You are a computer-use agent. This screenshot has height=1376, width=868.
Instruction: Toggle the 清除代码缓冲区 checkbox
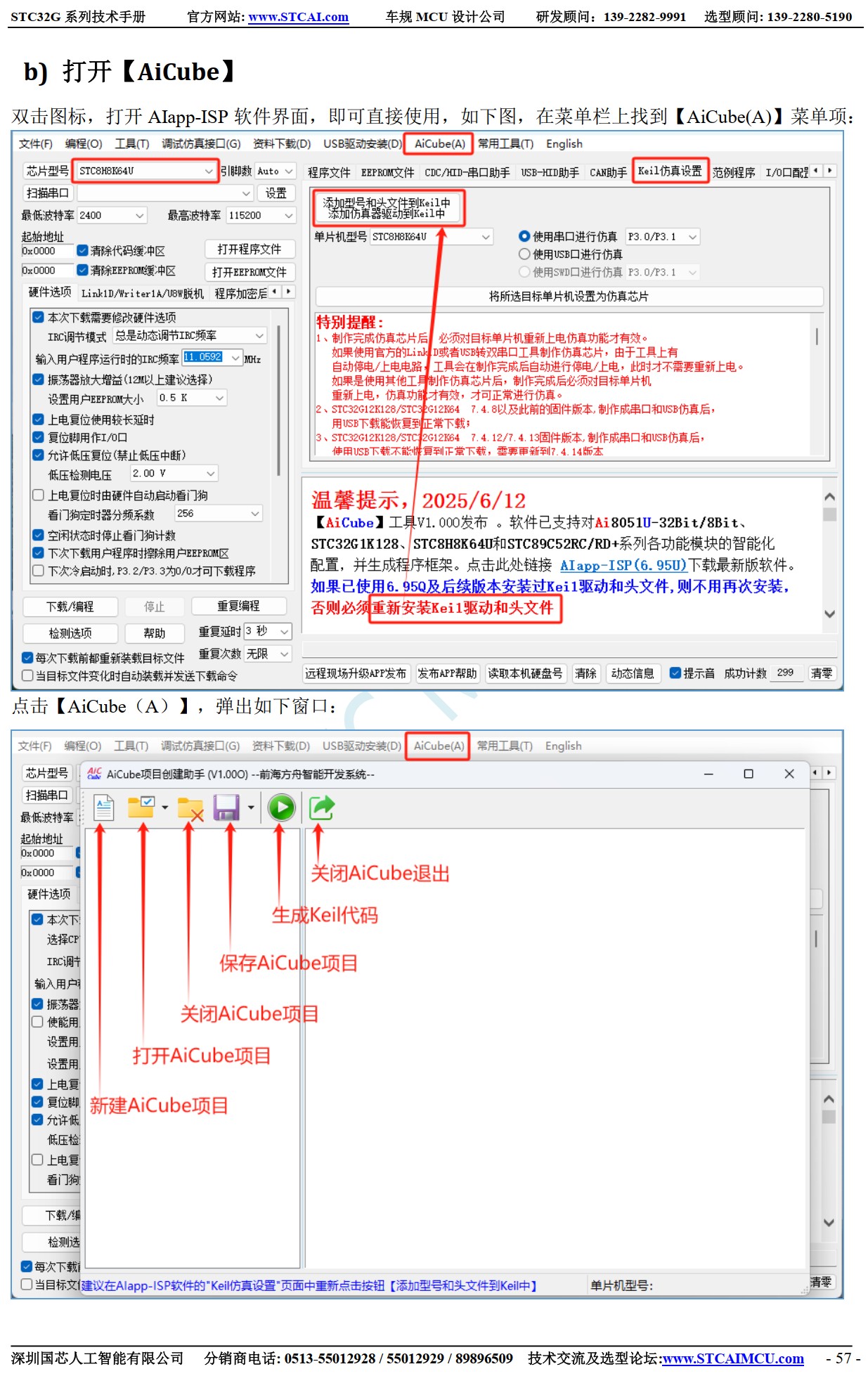[82, 250]
